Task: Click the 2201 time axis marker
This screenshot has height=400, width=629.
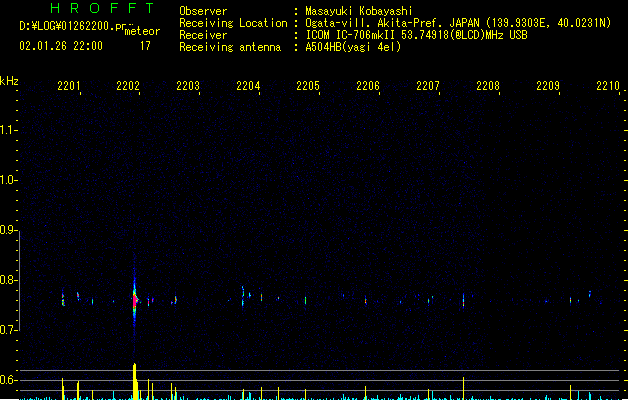Action: coord(69,86)
